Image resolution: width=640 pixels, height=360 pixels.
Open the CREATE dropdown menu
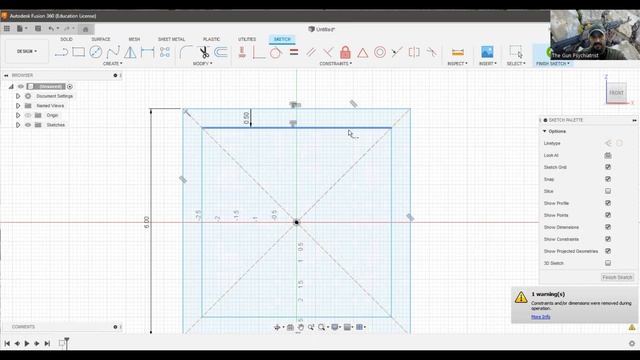113,64
